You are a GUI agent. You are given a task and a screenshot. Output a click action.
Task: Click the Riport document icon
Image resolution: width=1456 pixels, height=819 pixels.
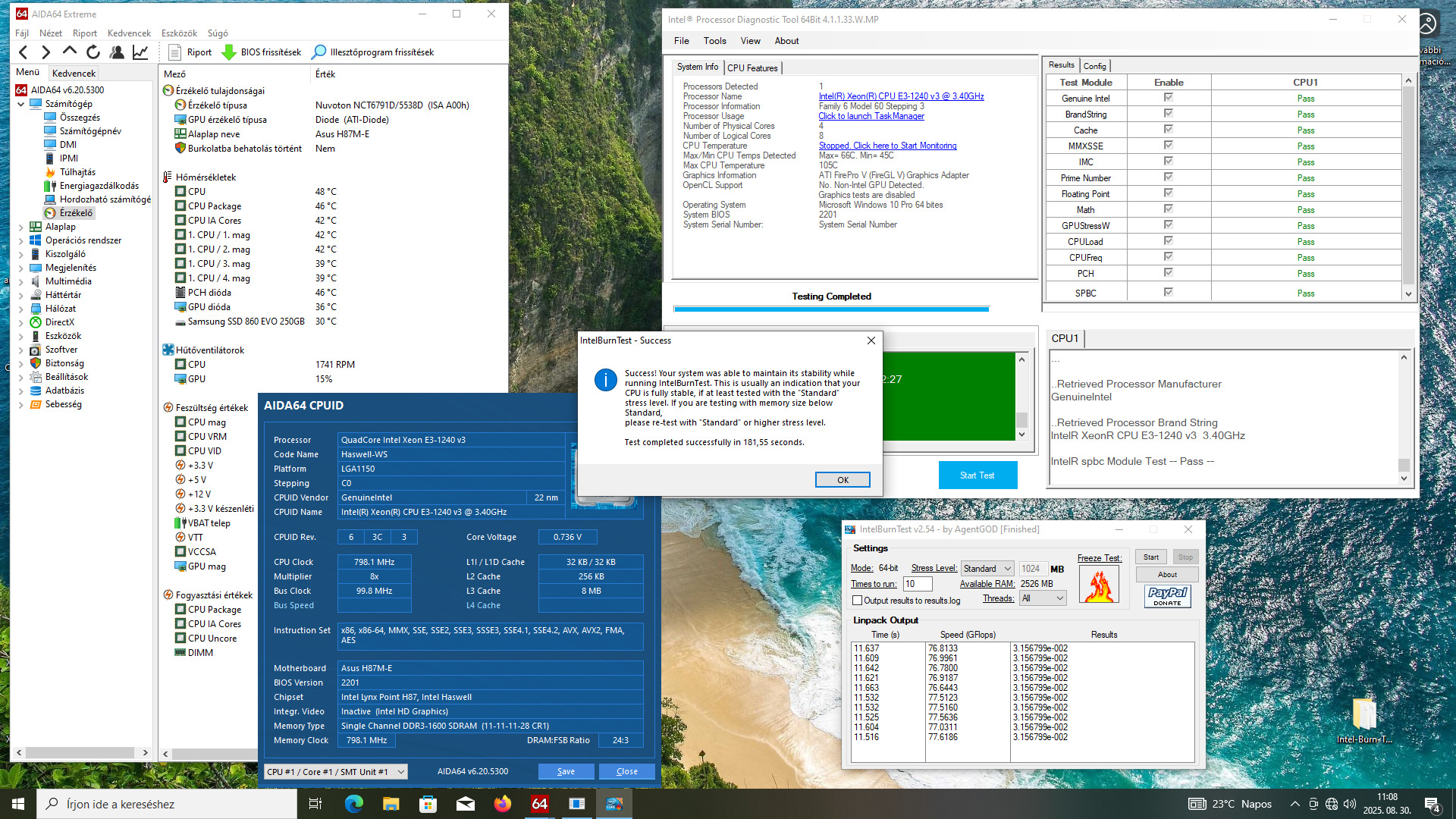pos(175,52)
